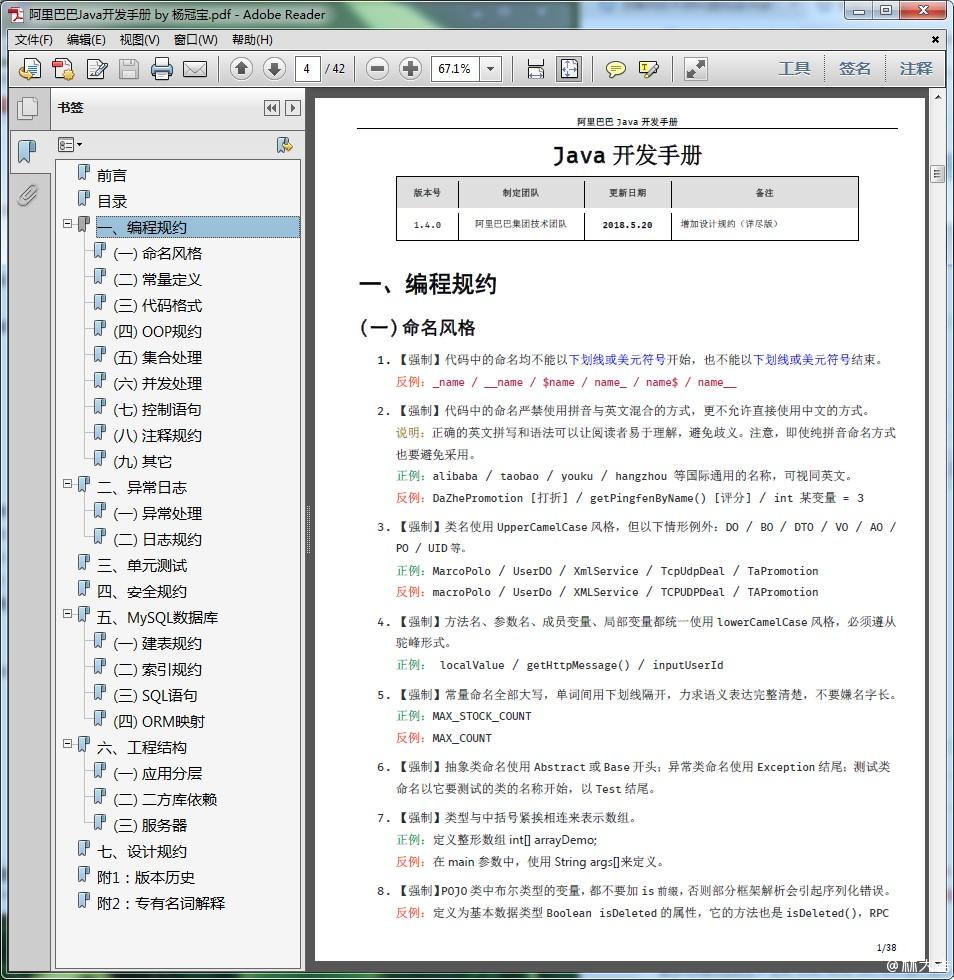Click the vertical scrollbar thumb
Viewport: 954px width, 980px height.
point(936,173)
